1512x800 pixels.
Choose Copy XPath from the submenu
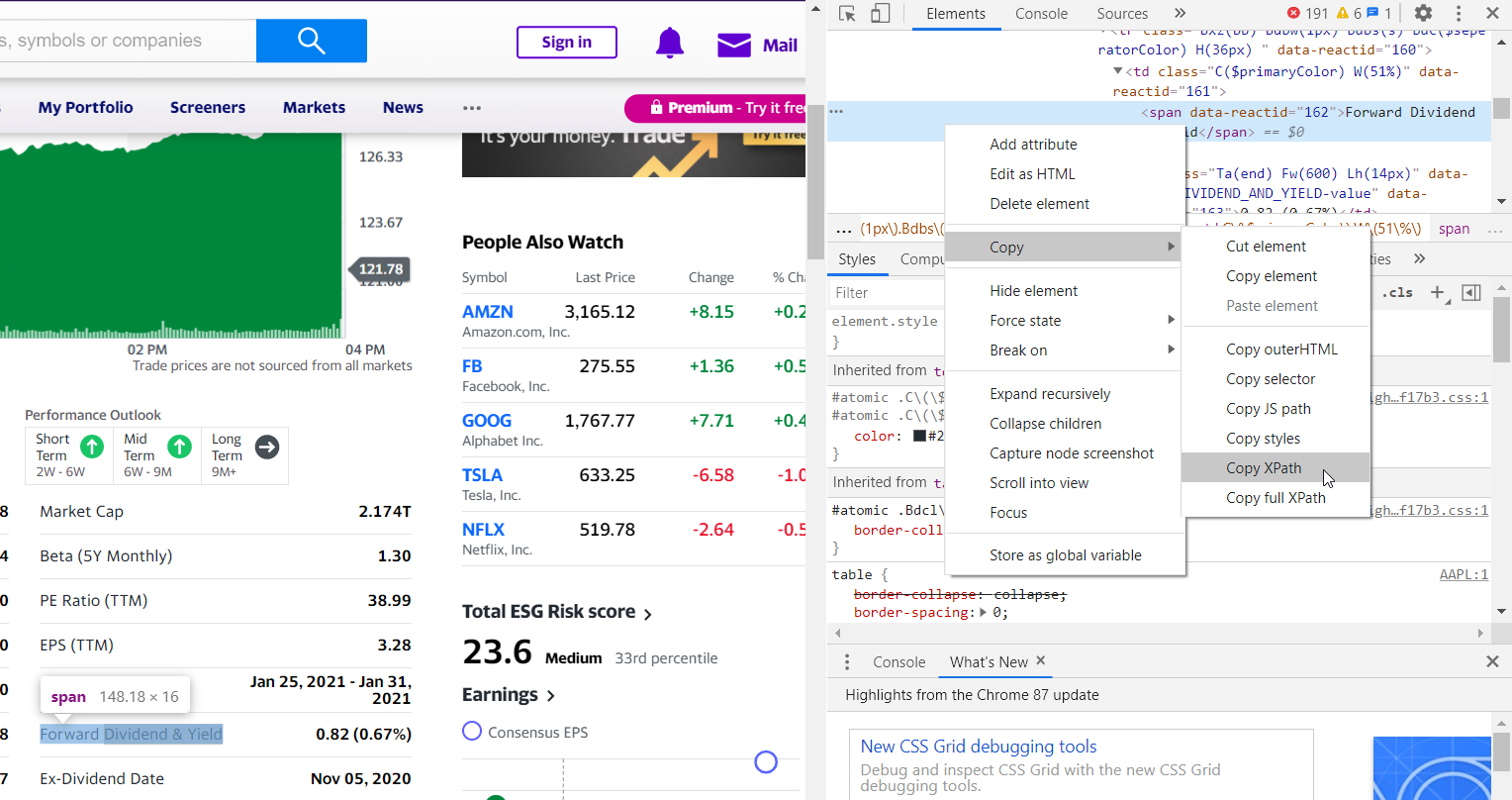pyautogui.click(x=1264, y=467)
